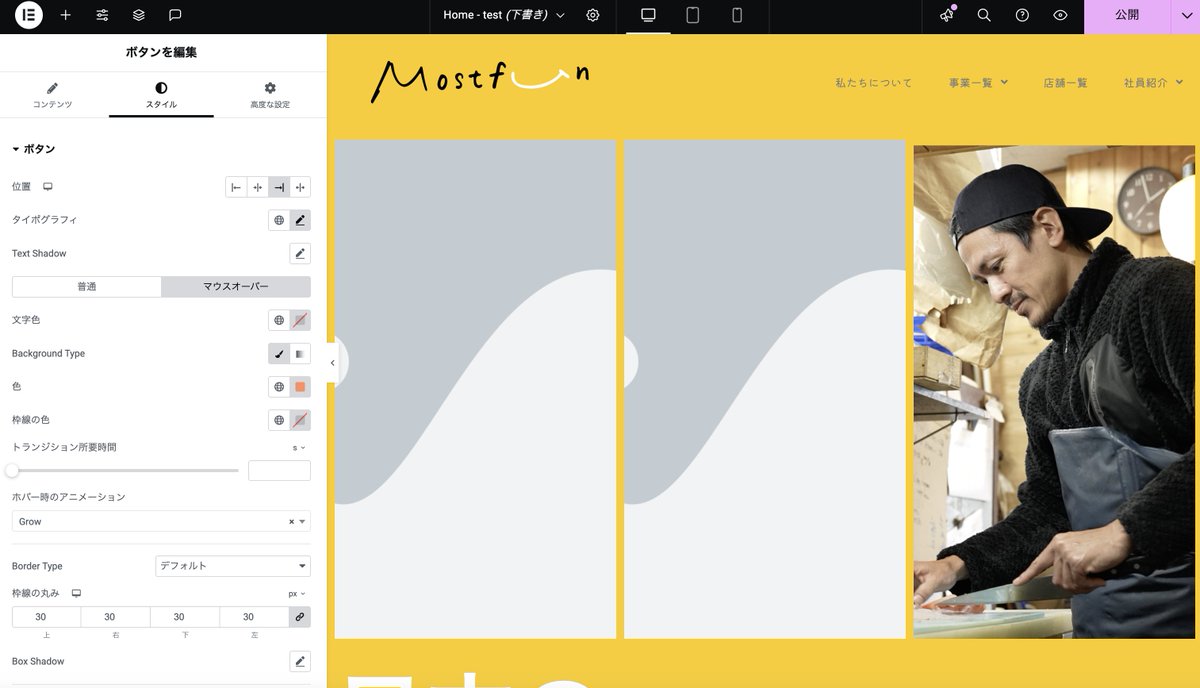Click responsive device icon beside 位置

[x=47, y=187]
